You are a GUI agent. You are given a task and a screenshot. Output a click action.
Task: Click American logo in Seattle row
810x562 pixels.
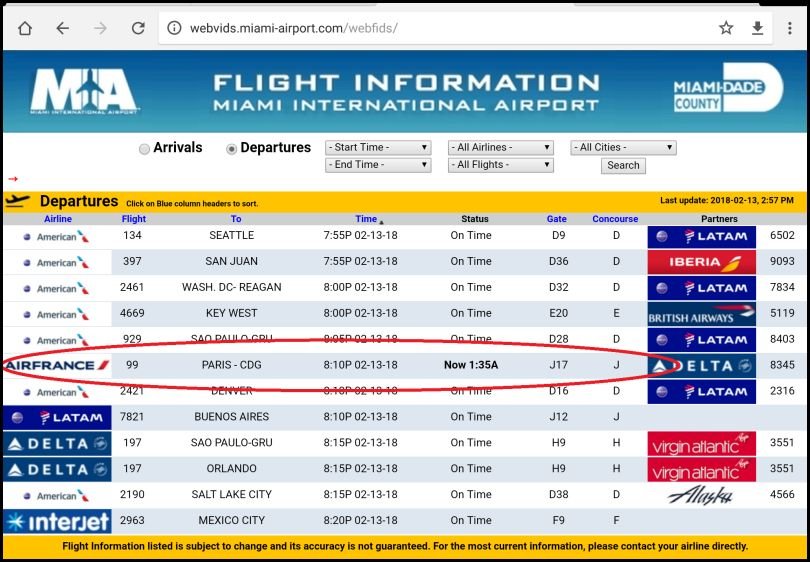tap(57, 237)
